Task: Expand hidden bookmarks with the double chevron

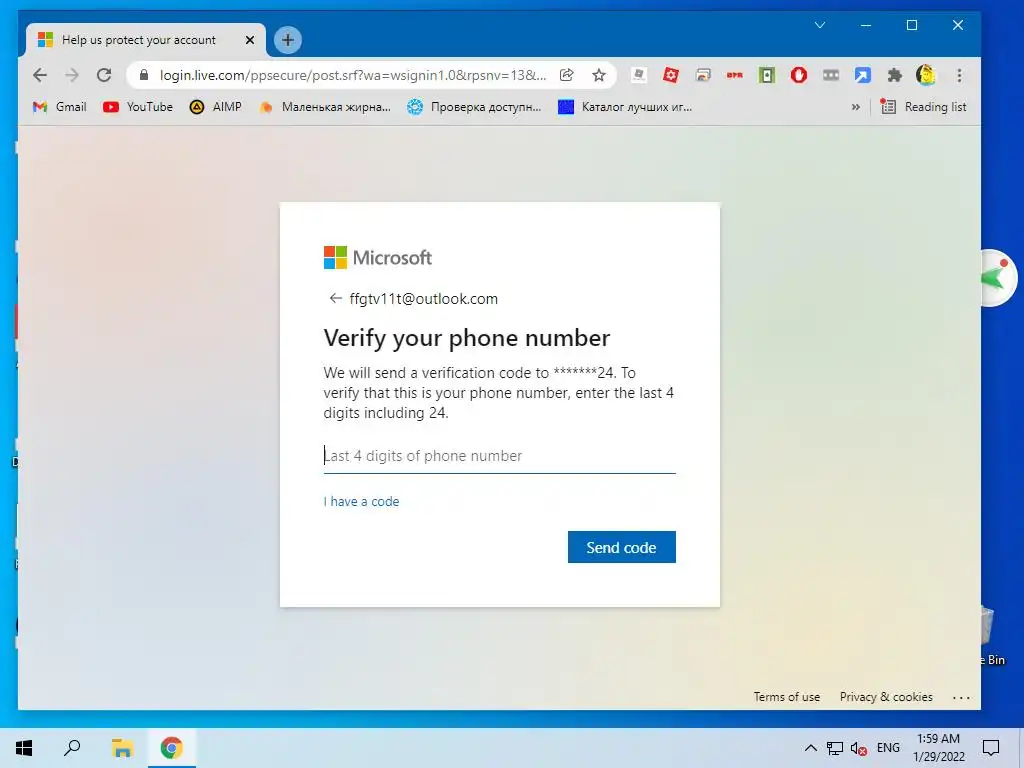Action: click(856, 106)
